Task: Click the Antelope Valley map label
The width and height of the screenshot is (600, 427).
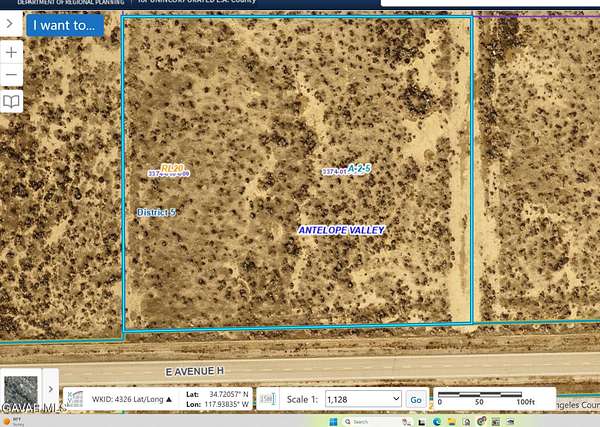Action: [341, 230]
